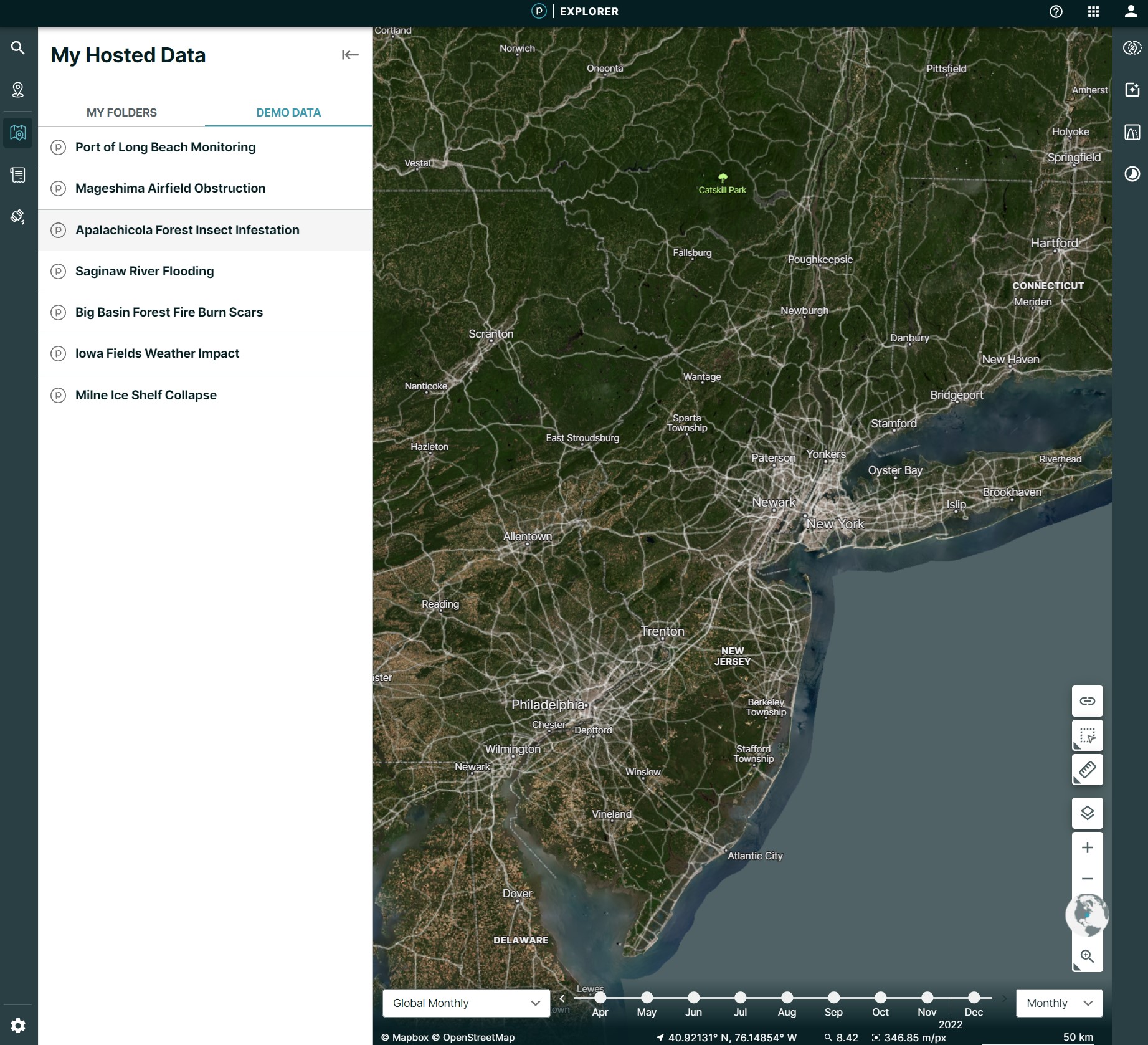Open the layer compare tool
Screen dimensions: 1148x1045
(1132, 47)
